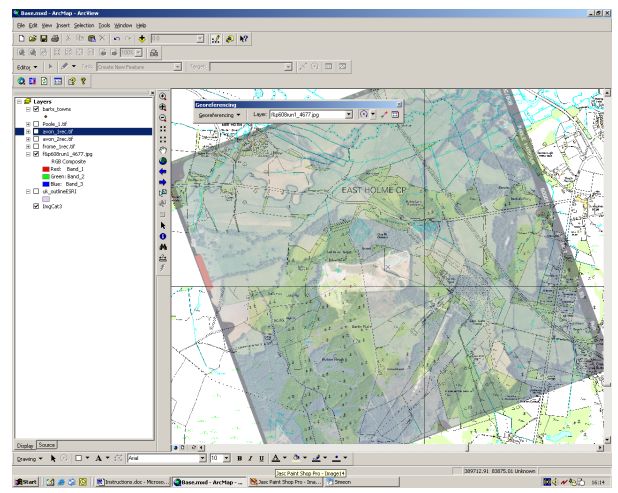Collapse the uk_outlineESRI layer node
Screen dimensions: 618x493
[28, 191]
